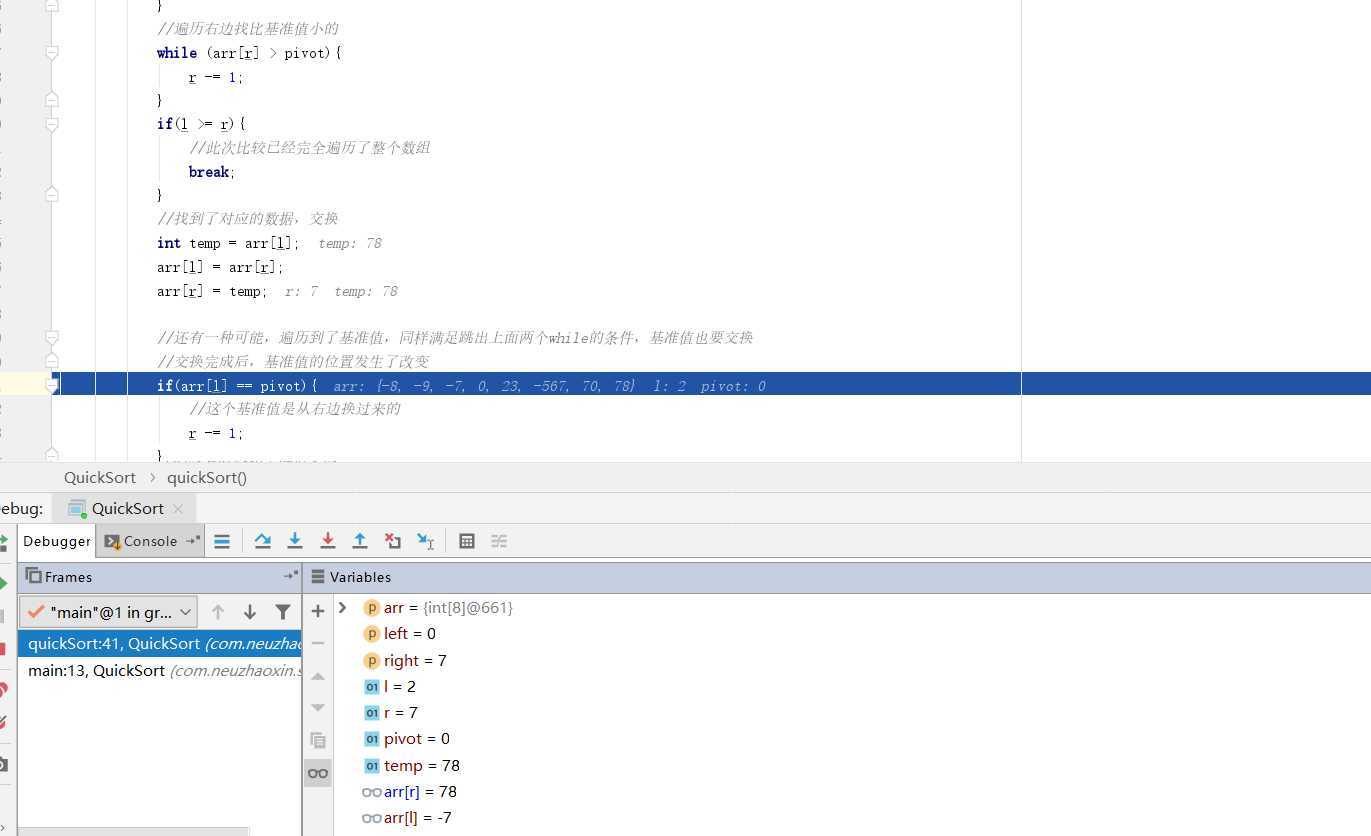The image size is (1371, 836).
Task: Switch to the Debugger tab
Action: click(x=57, y=541)
